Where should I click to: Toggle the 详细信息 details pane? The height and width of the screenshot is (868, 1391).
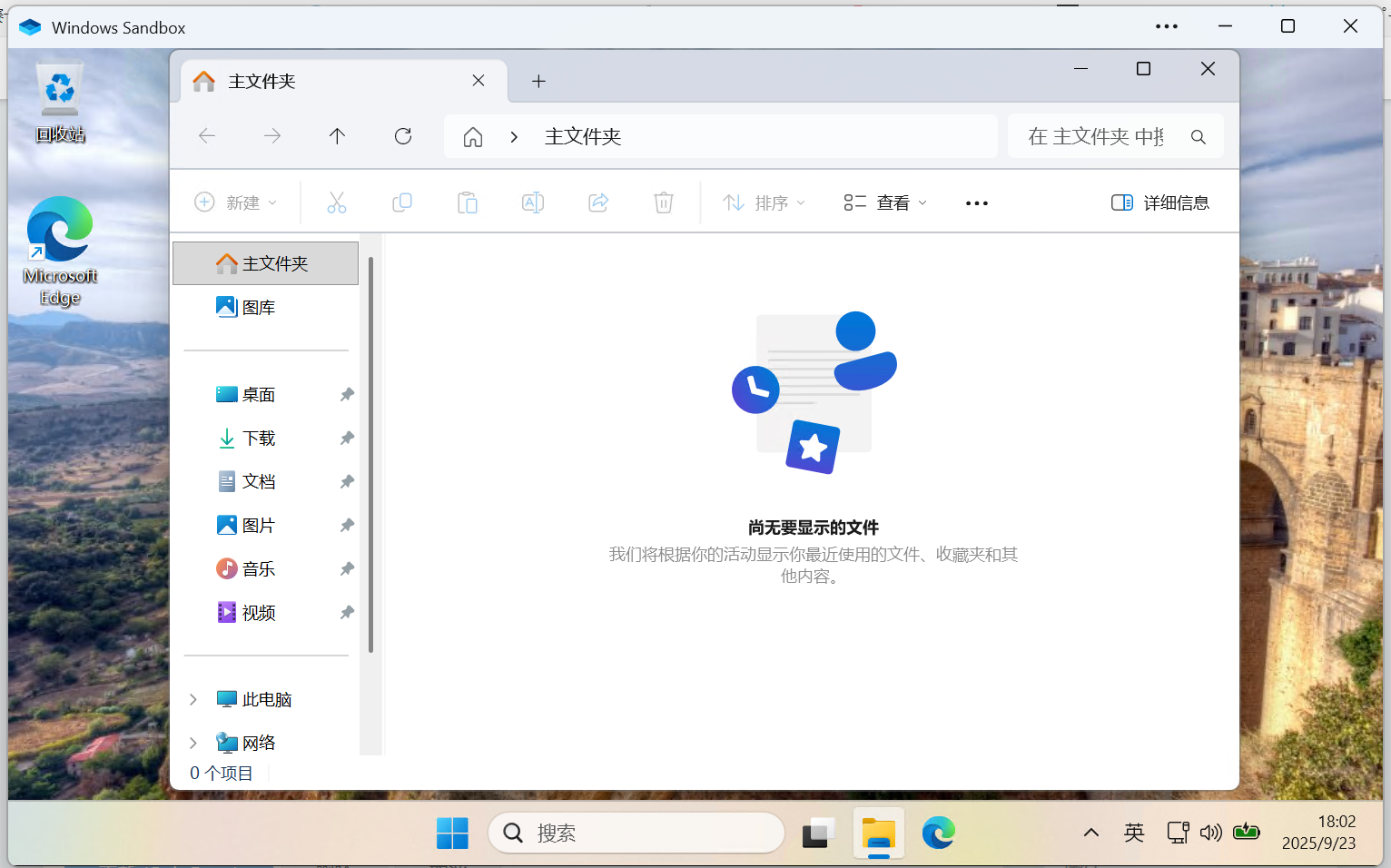click(1160, 202)
